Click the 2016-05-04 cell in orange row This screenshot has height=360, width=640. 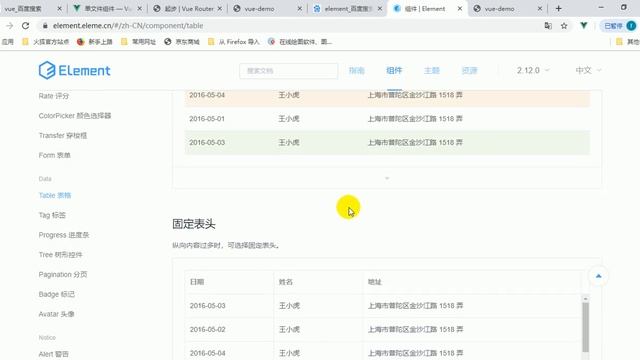point(207,95)
